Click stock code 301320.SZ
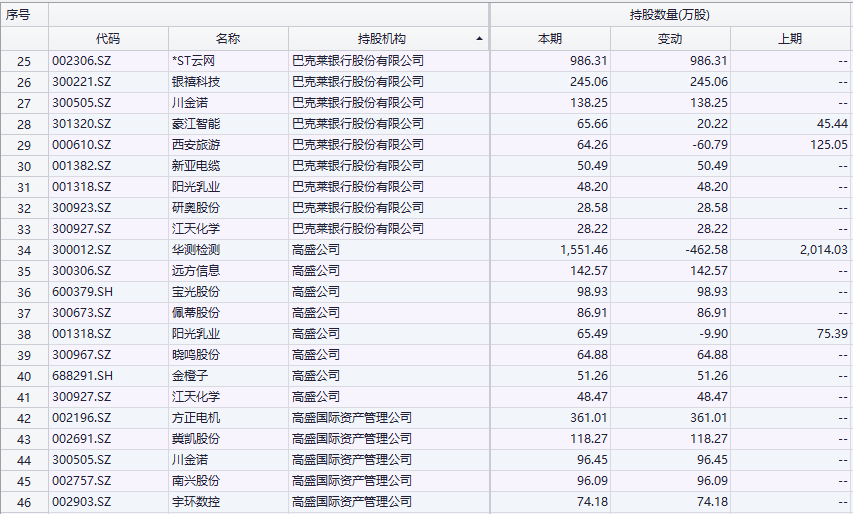The image size is (853, 514). [82, 124]
